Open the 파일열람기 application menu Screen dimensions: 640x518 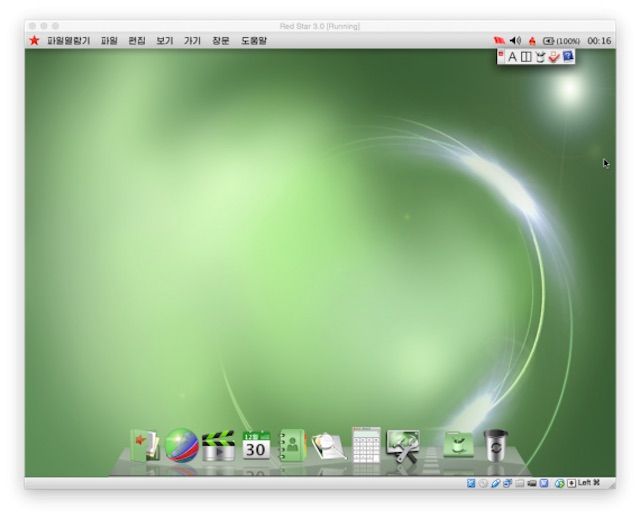(69, 41)
